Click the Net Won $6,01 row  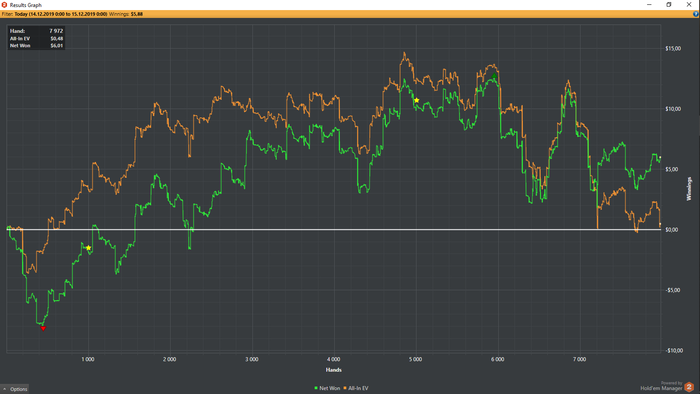(36, 46)
